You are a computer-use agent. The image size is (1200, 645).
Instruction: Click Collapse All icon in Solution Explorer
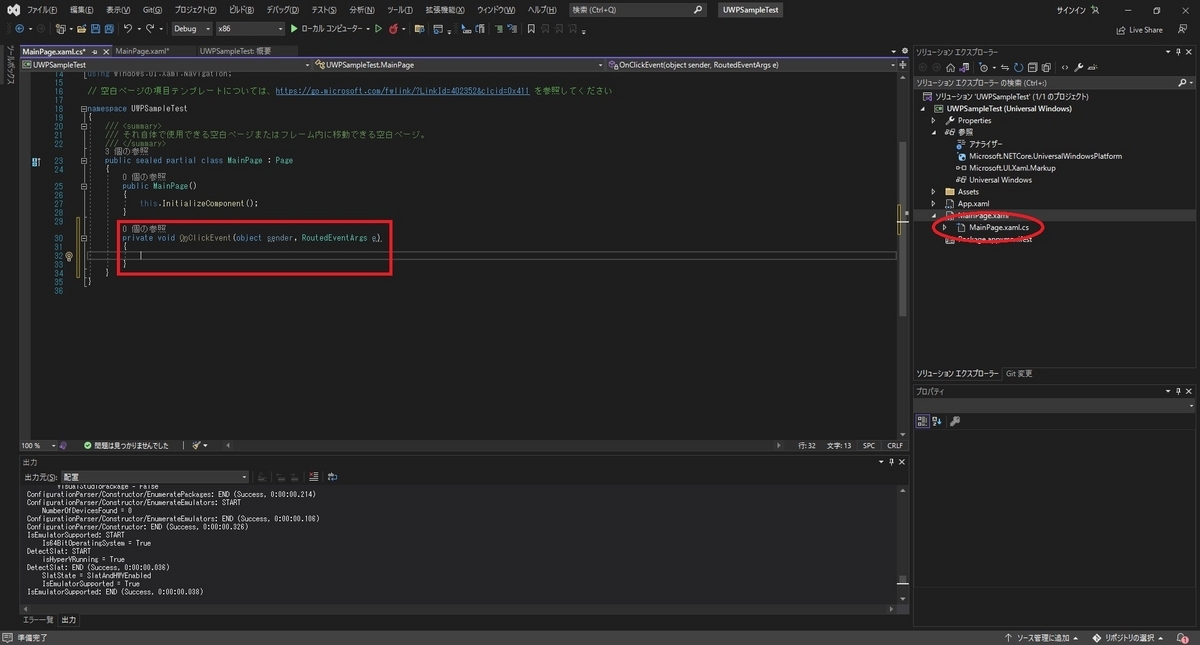pos(1032,68)
